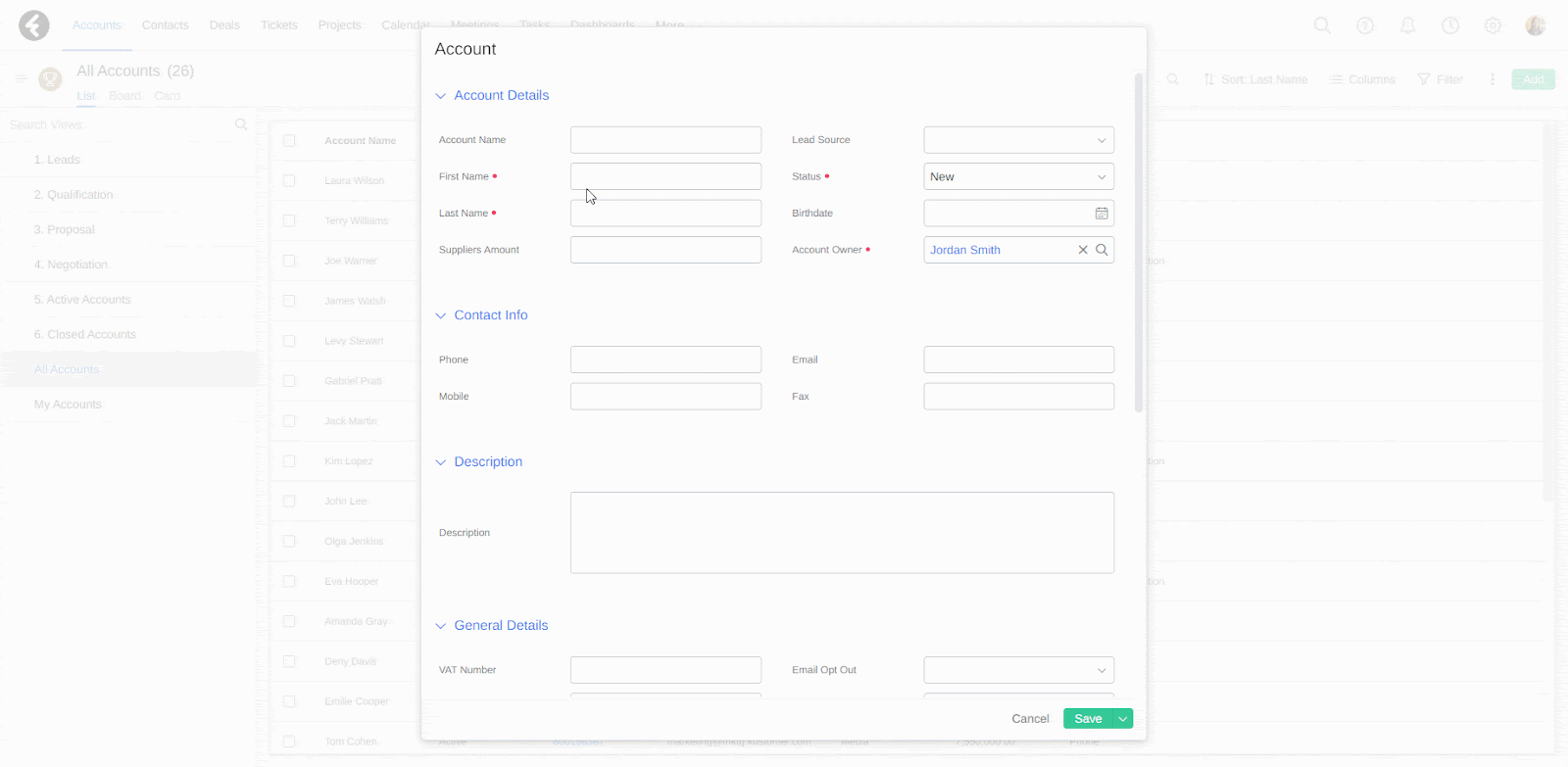Open the help icon in top bar
Screen dimensions: 1568x767
coord(1365,25)
